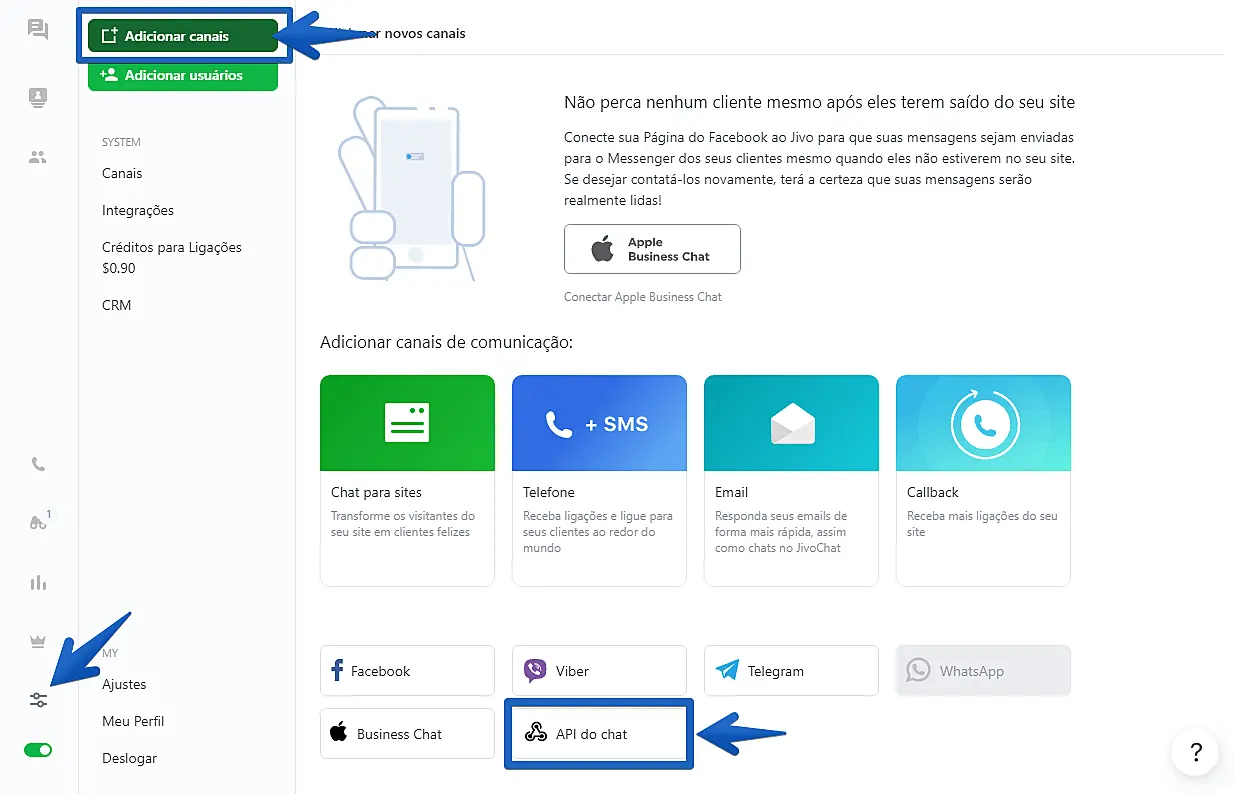
Task: Select API do chat channel option
Action: pyautogui.click(x=598, y=734)
